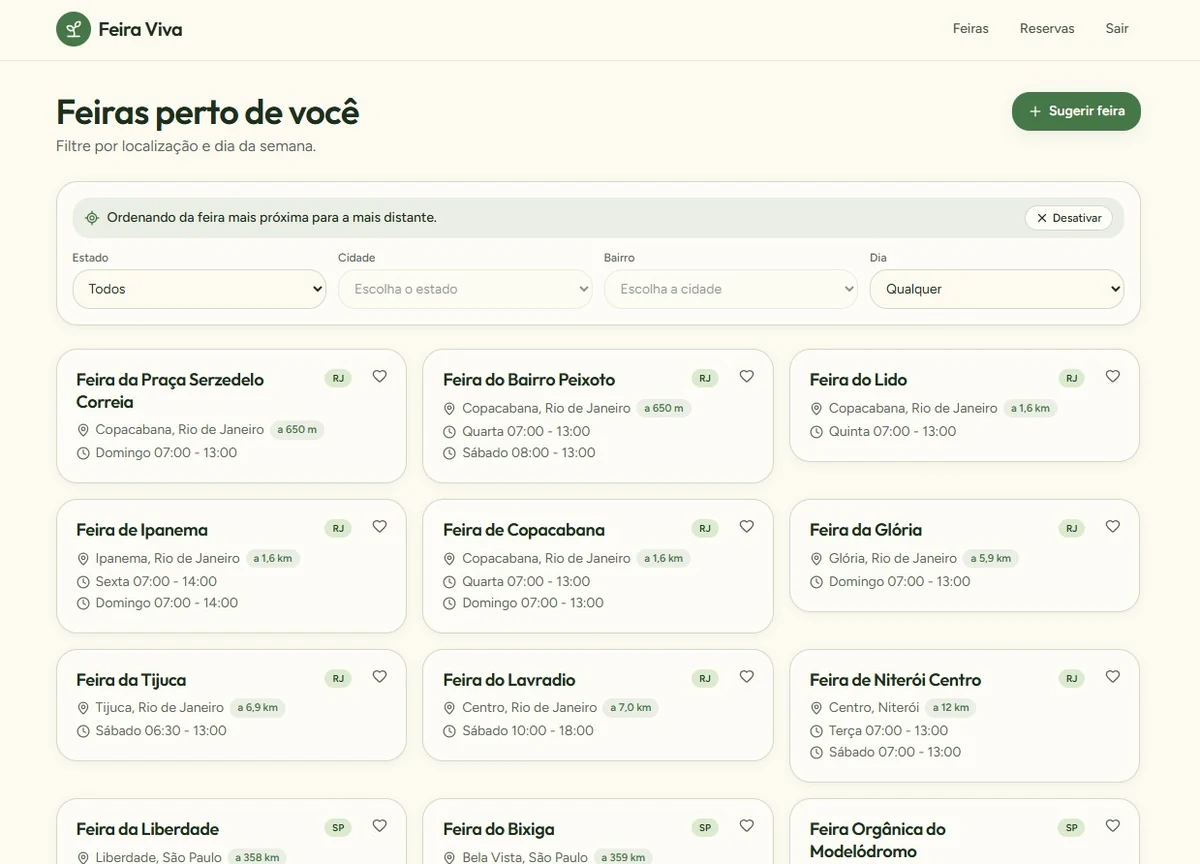Viewport: 1200px width, 864px height.
Task: Open Feira do Bairro Peixoto title
Action: tap(529, 380)
